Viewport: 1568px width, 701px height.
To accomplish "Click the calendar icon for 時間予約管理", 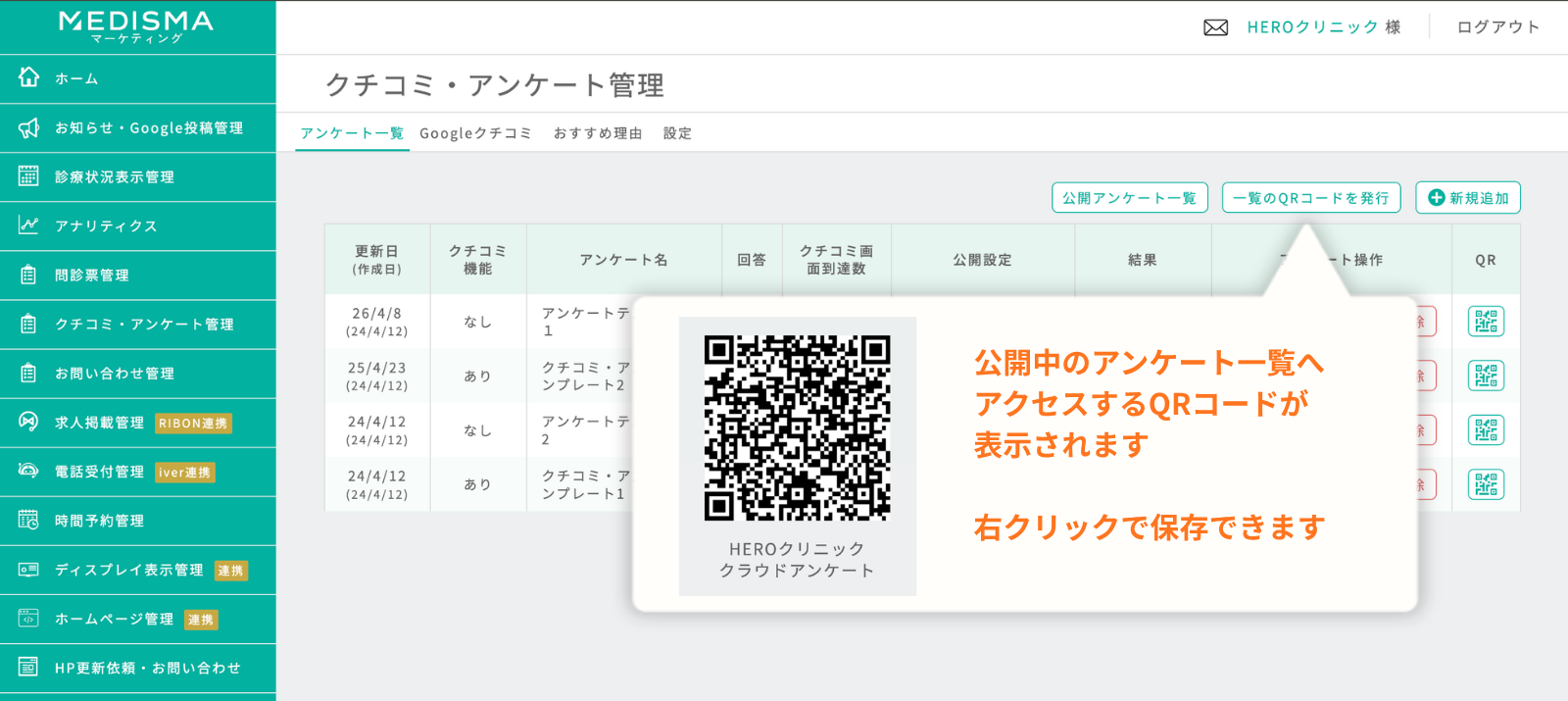I will coord(28,520).
